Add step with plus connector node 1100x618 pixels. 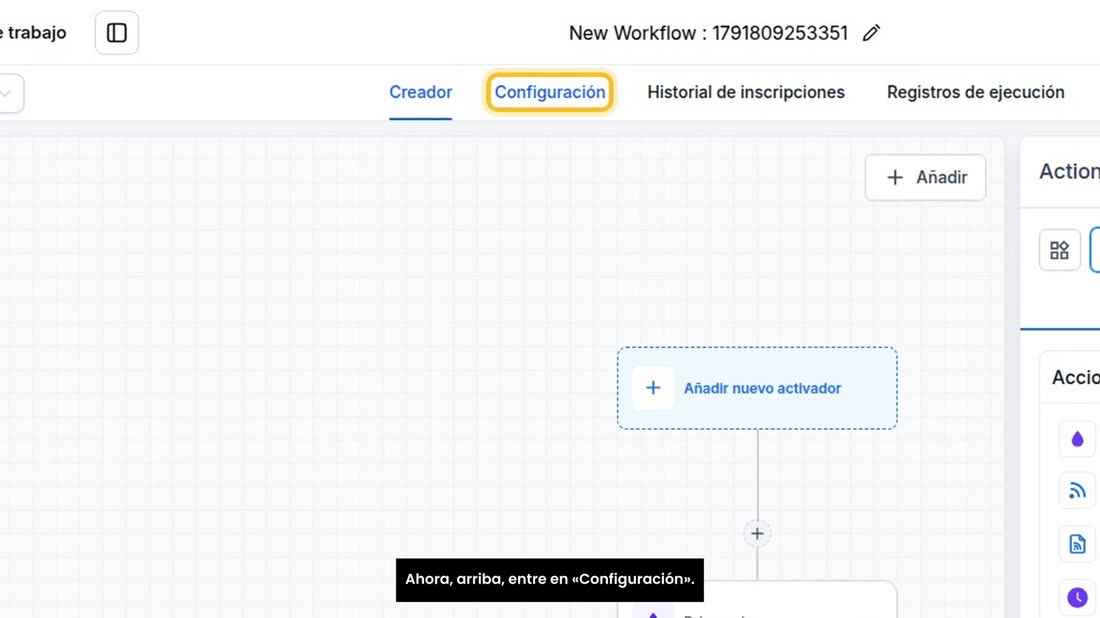pyautogui.click(x=757, y=534)
